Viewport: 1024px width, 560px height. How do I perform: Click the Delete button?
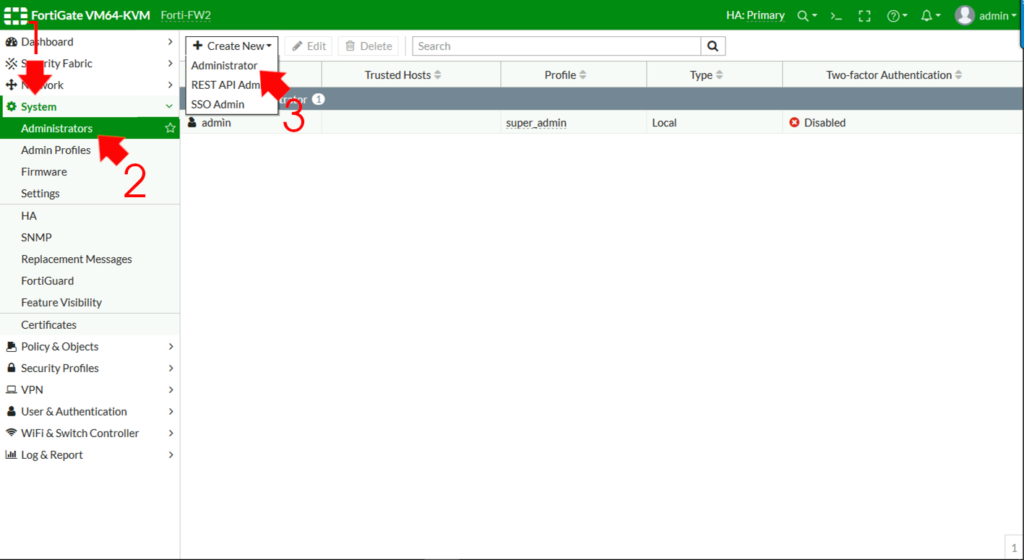368,46
